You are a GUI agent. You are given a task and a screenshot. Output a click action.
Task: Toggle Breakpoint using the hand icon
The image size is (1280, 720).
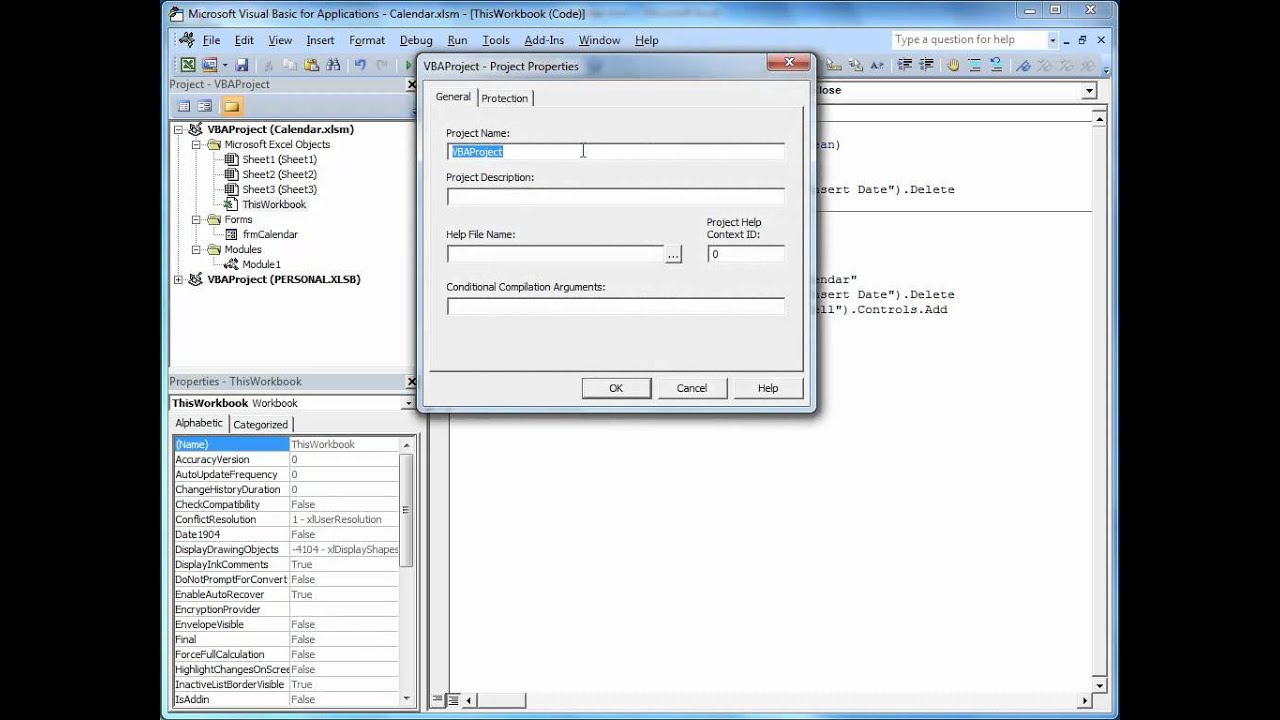[953, 65]
